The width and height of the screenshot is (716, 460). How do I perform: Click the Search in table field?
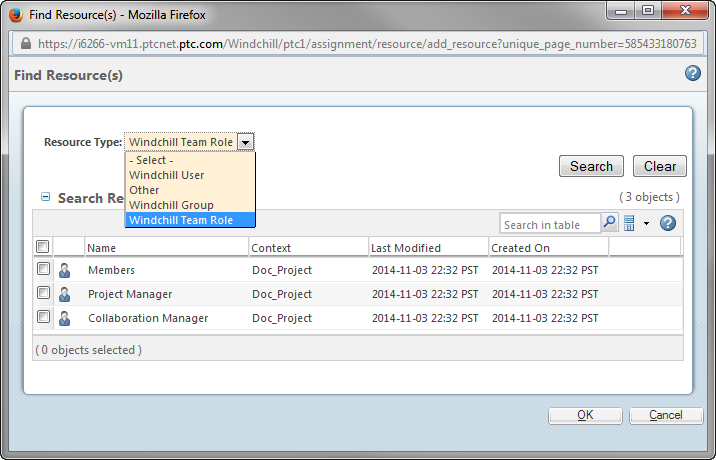tap(550, 224)
